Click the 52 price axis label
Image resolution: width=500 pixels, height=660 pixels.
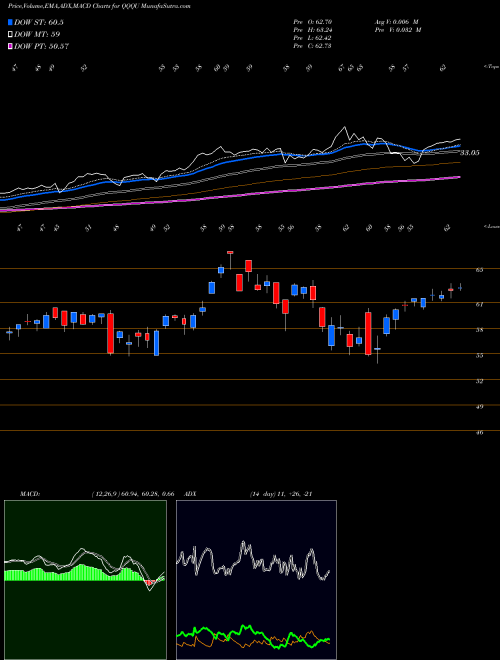tap(479, 381)
